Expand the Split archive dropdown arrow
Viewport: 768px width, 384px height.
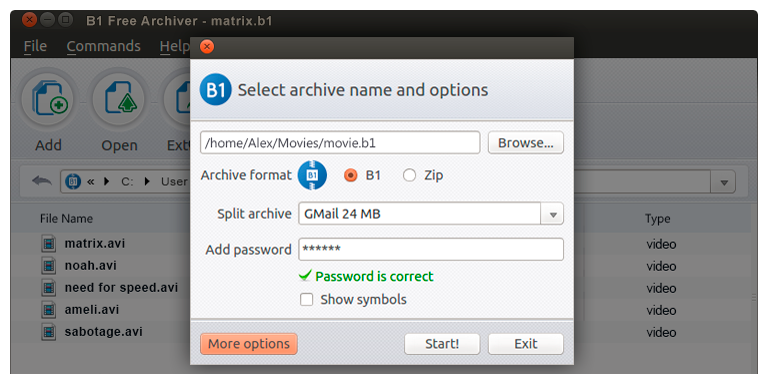pyautogui.click(x=552, y=215)
